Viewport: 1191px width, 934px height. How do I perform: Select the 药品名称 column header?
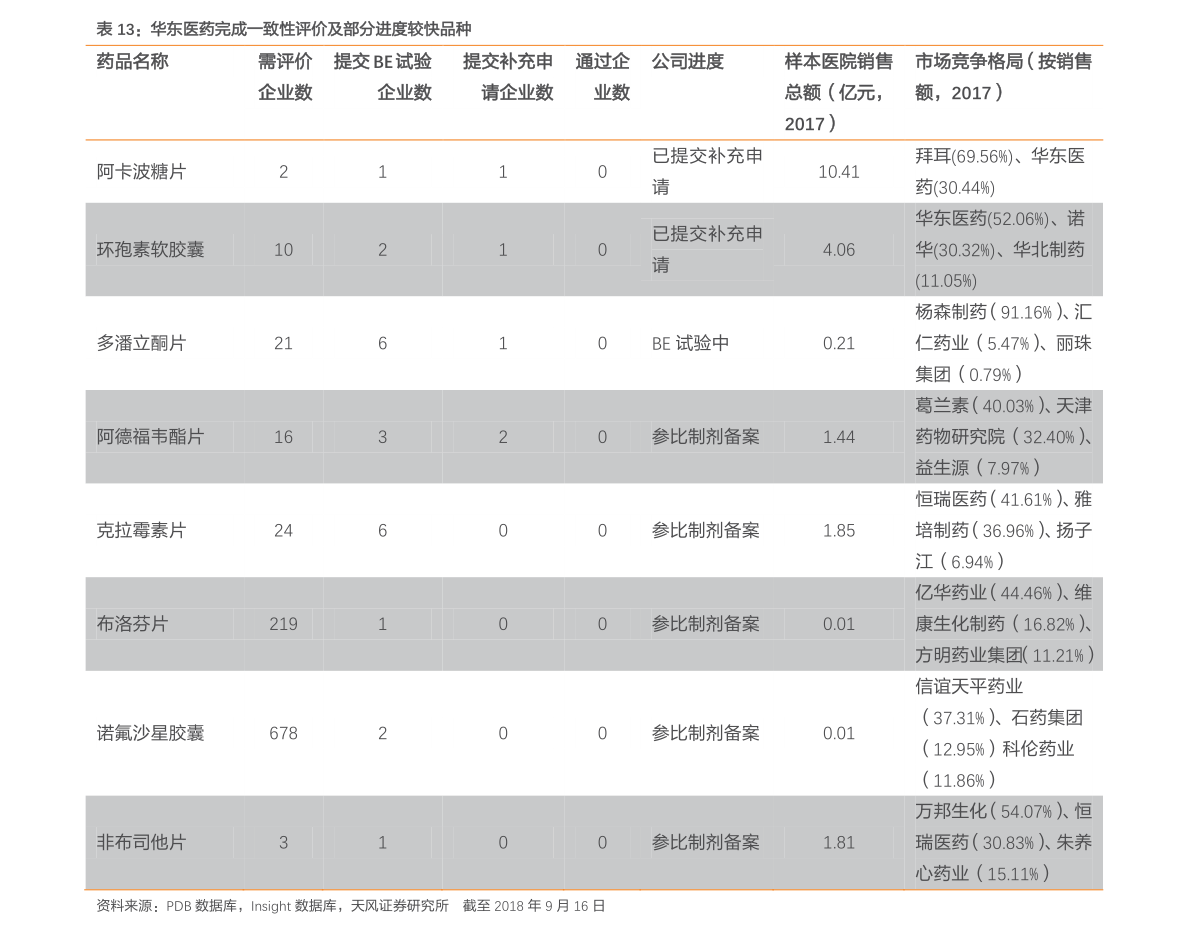132,62
